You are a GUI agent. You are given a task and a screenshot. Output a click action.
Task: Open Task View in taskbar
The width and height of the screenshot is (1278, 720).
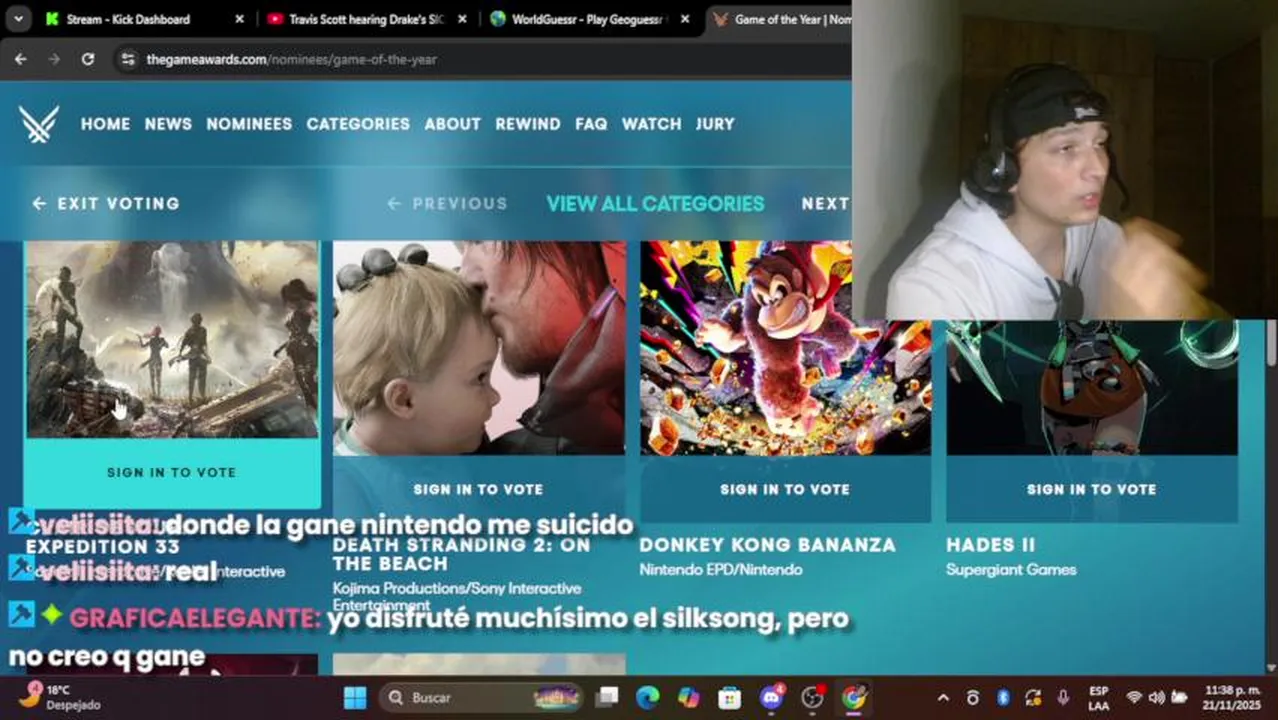[x=606, y=698]
